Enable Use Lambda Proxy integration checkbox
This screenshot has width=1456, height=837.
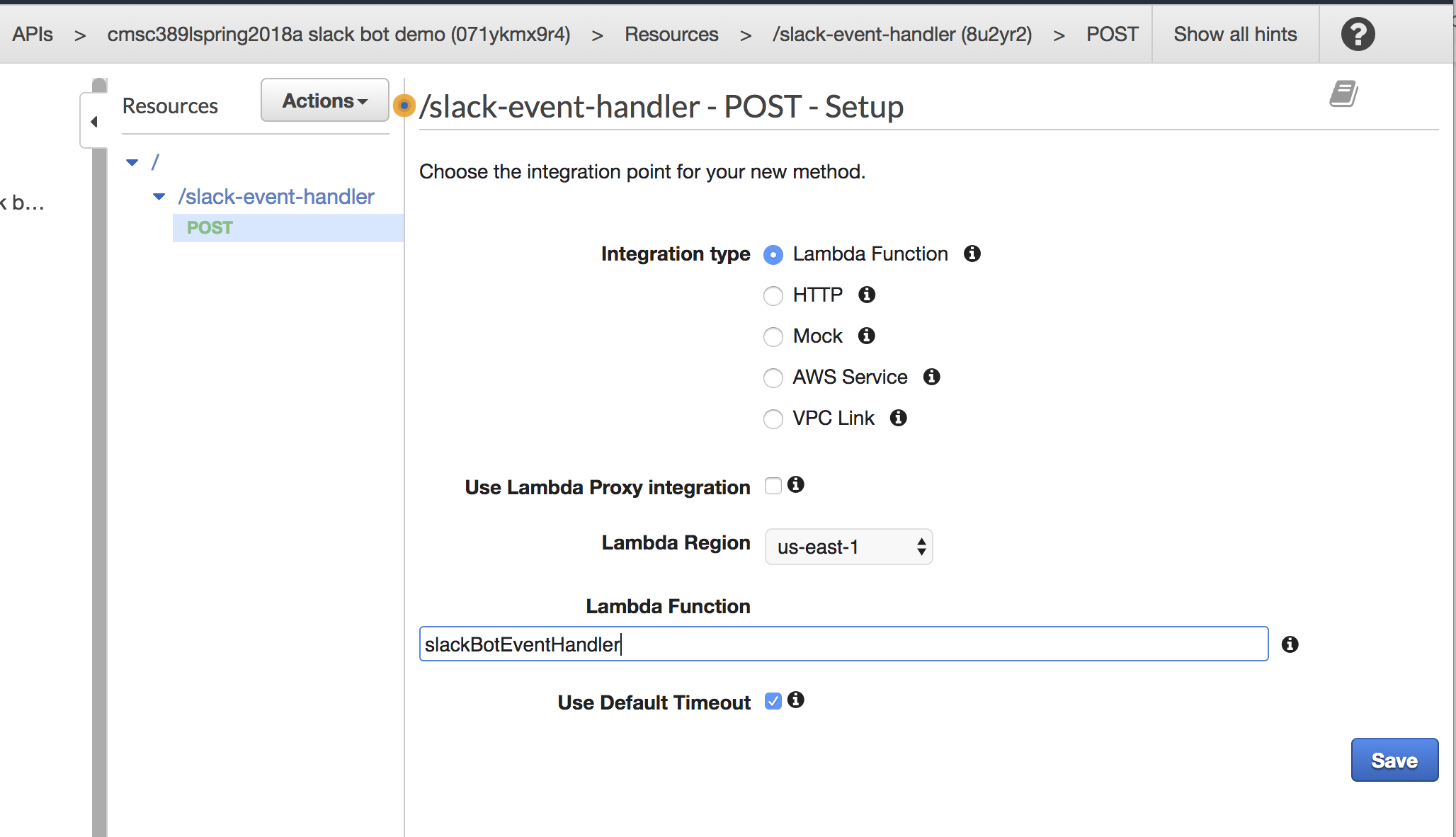773,486
